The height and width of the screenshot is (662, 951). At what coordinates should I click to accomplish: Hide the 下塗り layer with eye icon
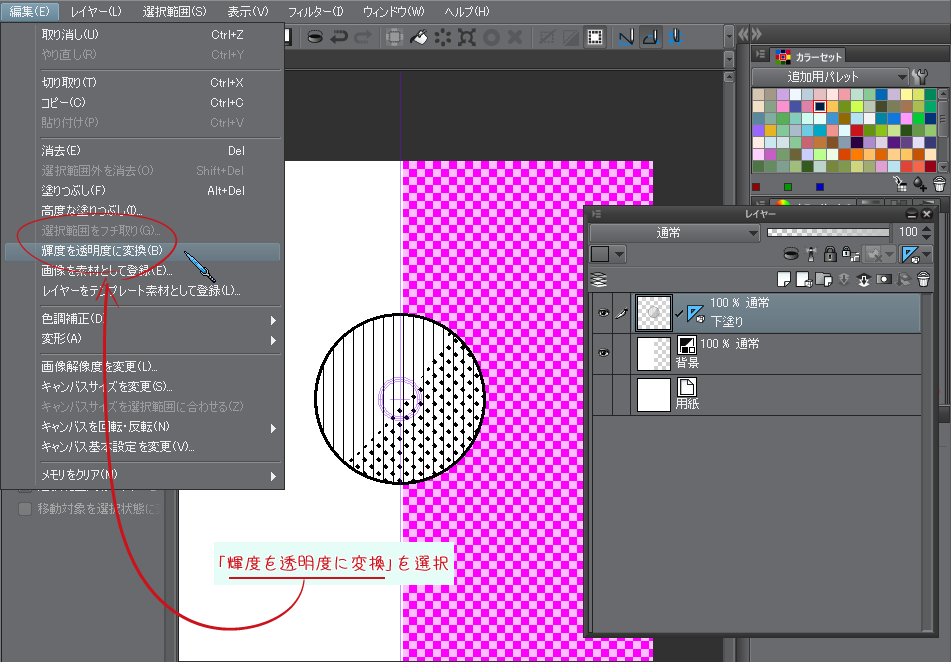[603, 313]
